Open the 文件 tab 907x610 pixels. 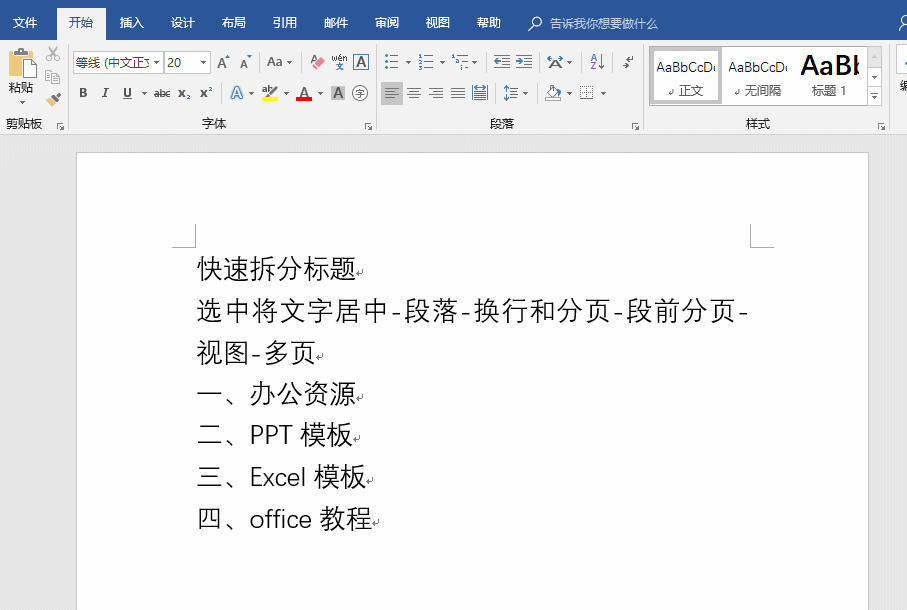pyautogui.click(x=25, y=23)
